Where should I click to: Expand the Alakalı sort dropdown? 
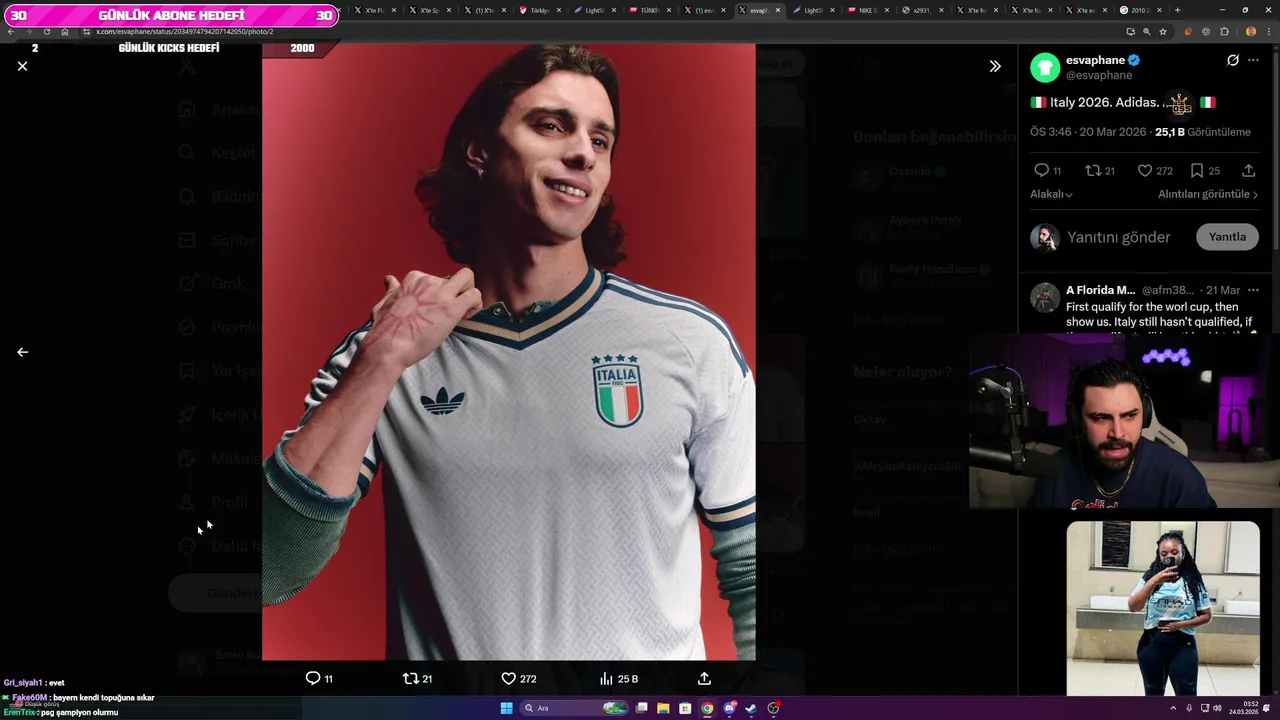pyautogui.click(x=1051, y=194)
